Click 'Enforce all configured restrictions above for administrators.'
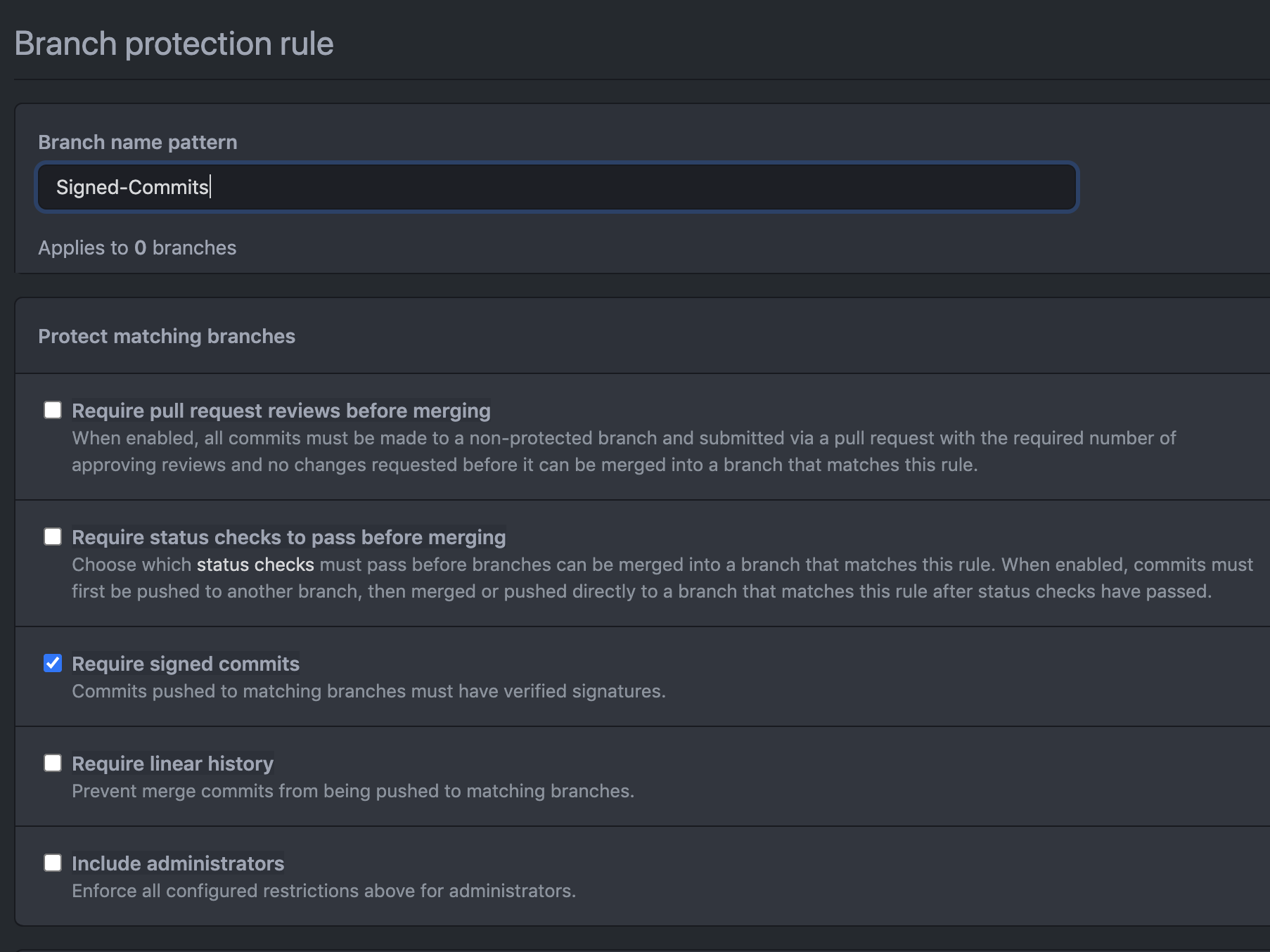 click(x=323, y=891)
